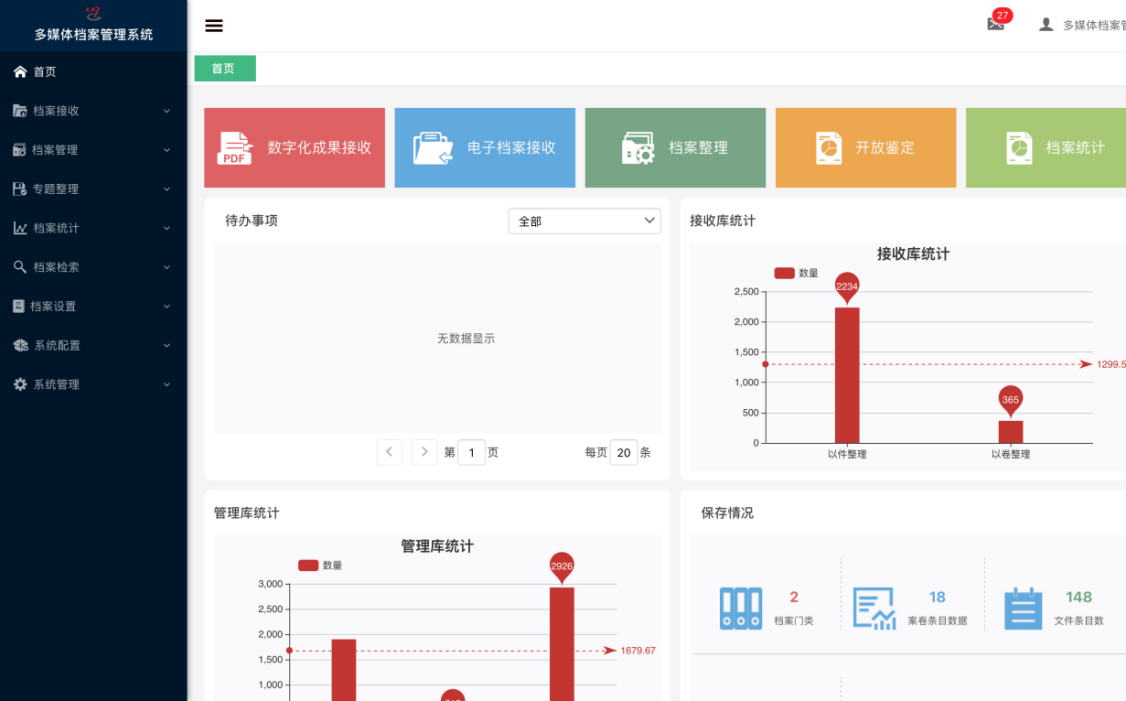
Task: Open the 全部 filter dropdown in 待办事项
Action: point(584,221)
